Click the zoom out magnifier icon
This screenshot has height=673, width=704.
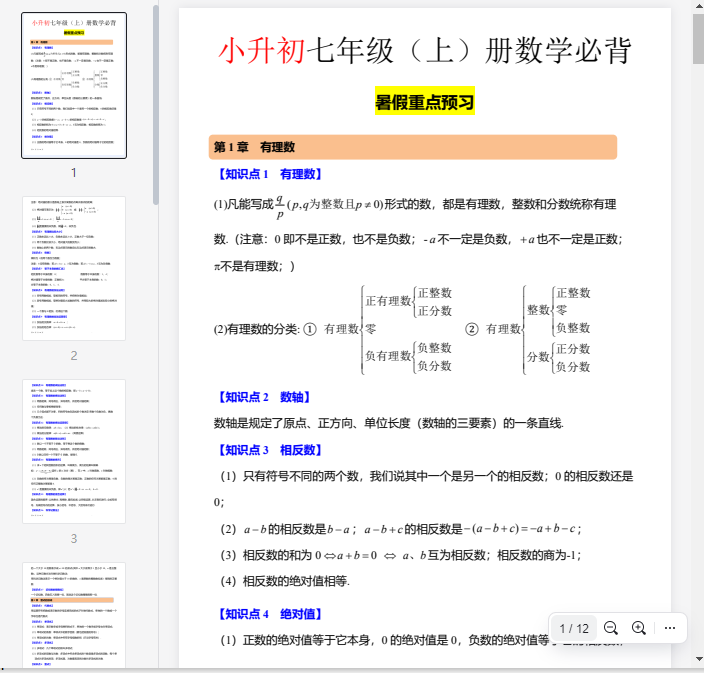pyautogui.click(x=611, y=628)
